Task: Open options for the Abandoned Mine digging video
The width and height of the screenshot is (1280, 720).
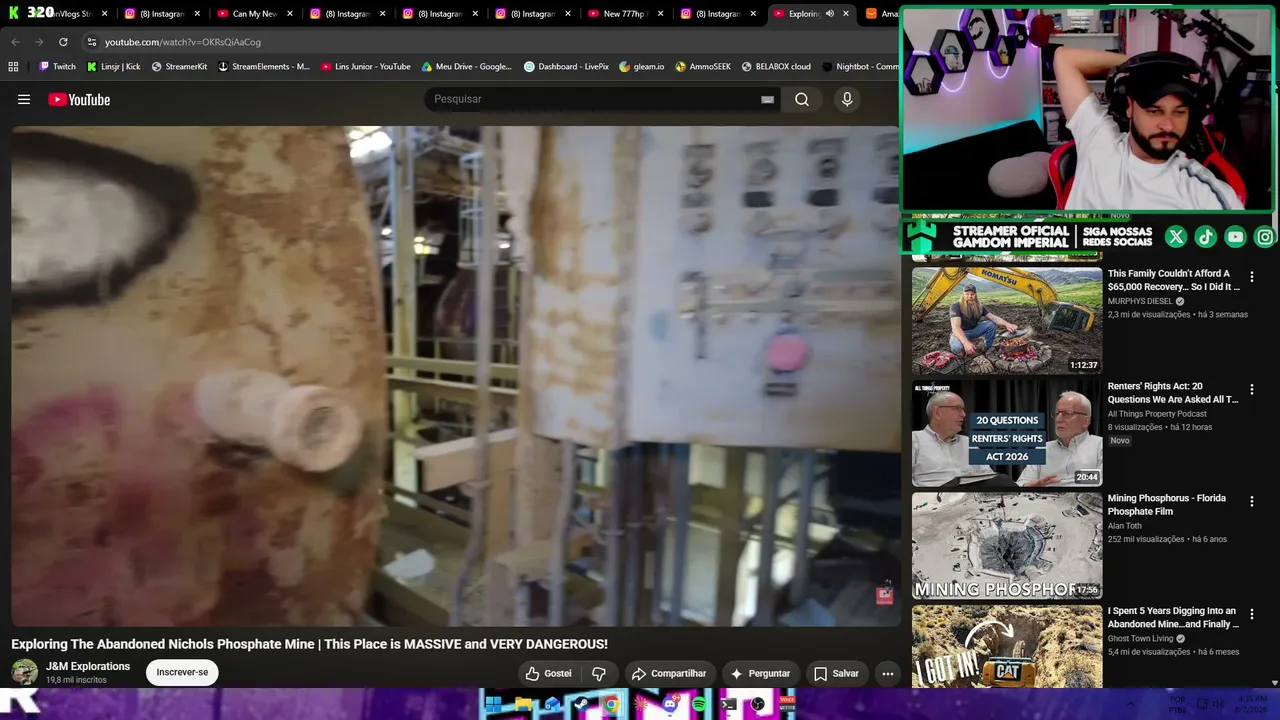Action: click(1251, 614)
